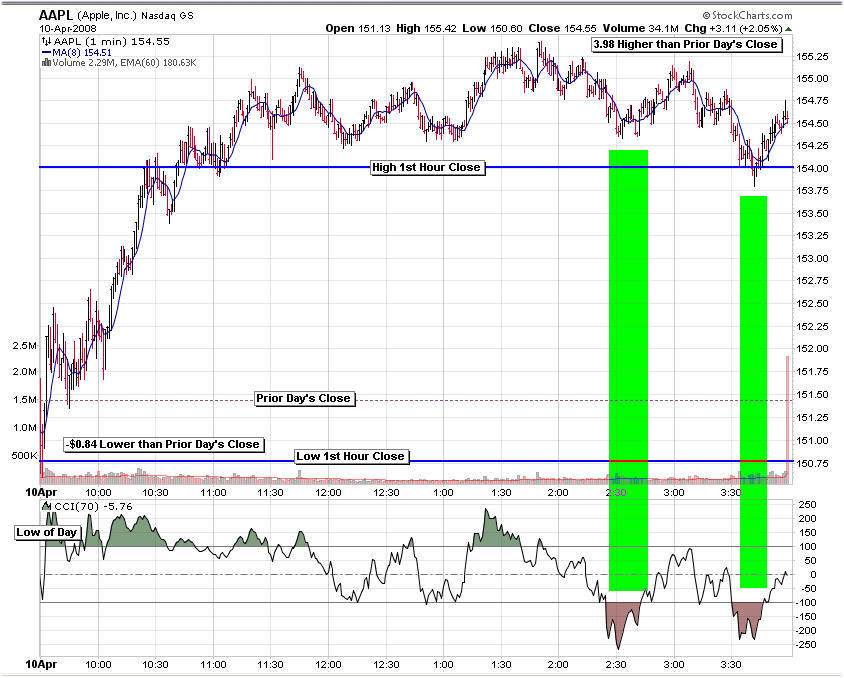This screenshot has height=678, width=844.
Task: Click 11:30 on the price chart's time axis
Action: coord(270,492)
